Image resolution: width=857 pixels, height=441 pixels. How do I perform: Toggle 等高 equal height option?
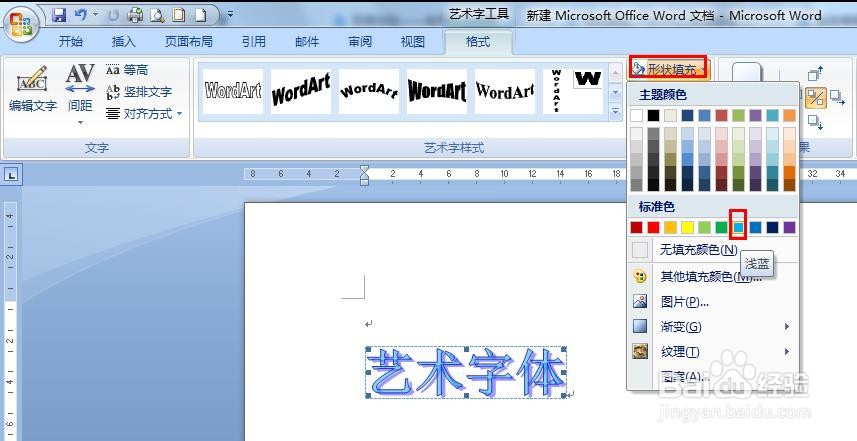tap(127, 70)
